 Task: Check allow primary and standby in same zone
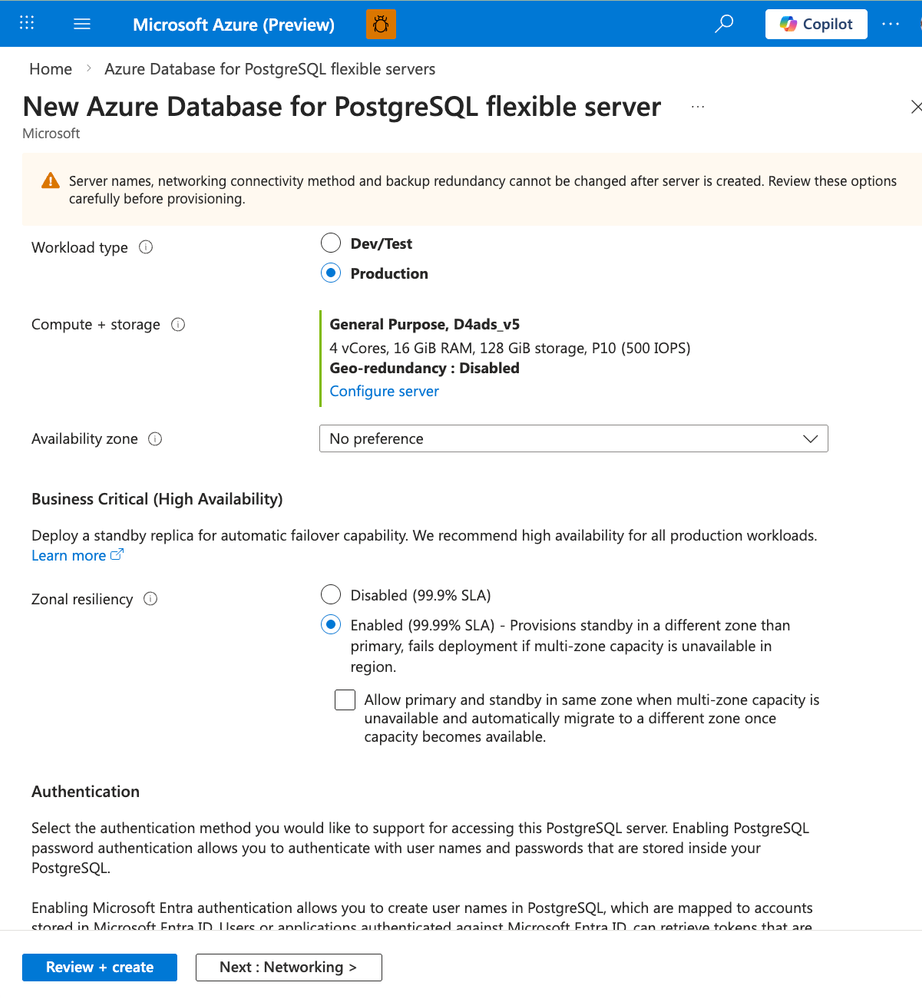coord(345,700)
